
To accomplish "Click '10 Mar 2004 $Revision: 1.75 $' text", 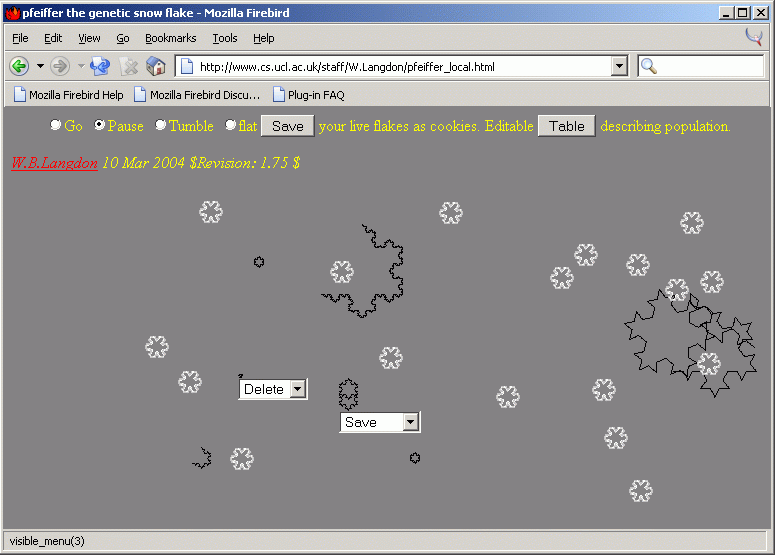I will [201, 163].
